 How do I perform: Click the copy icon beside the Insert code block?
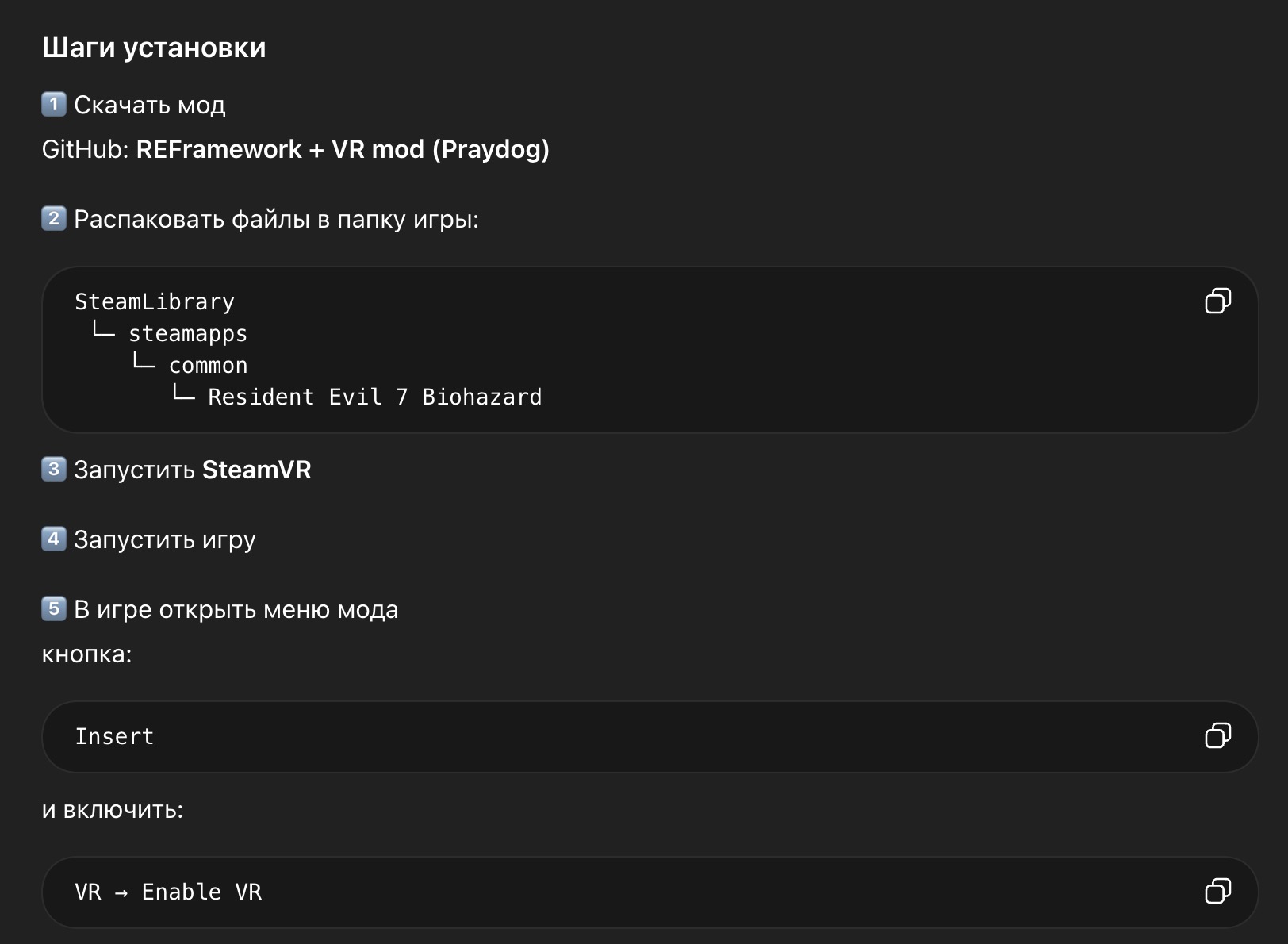click(1218, 736)
